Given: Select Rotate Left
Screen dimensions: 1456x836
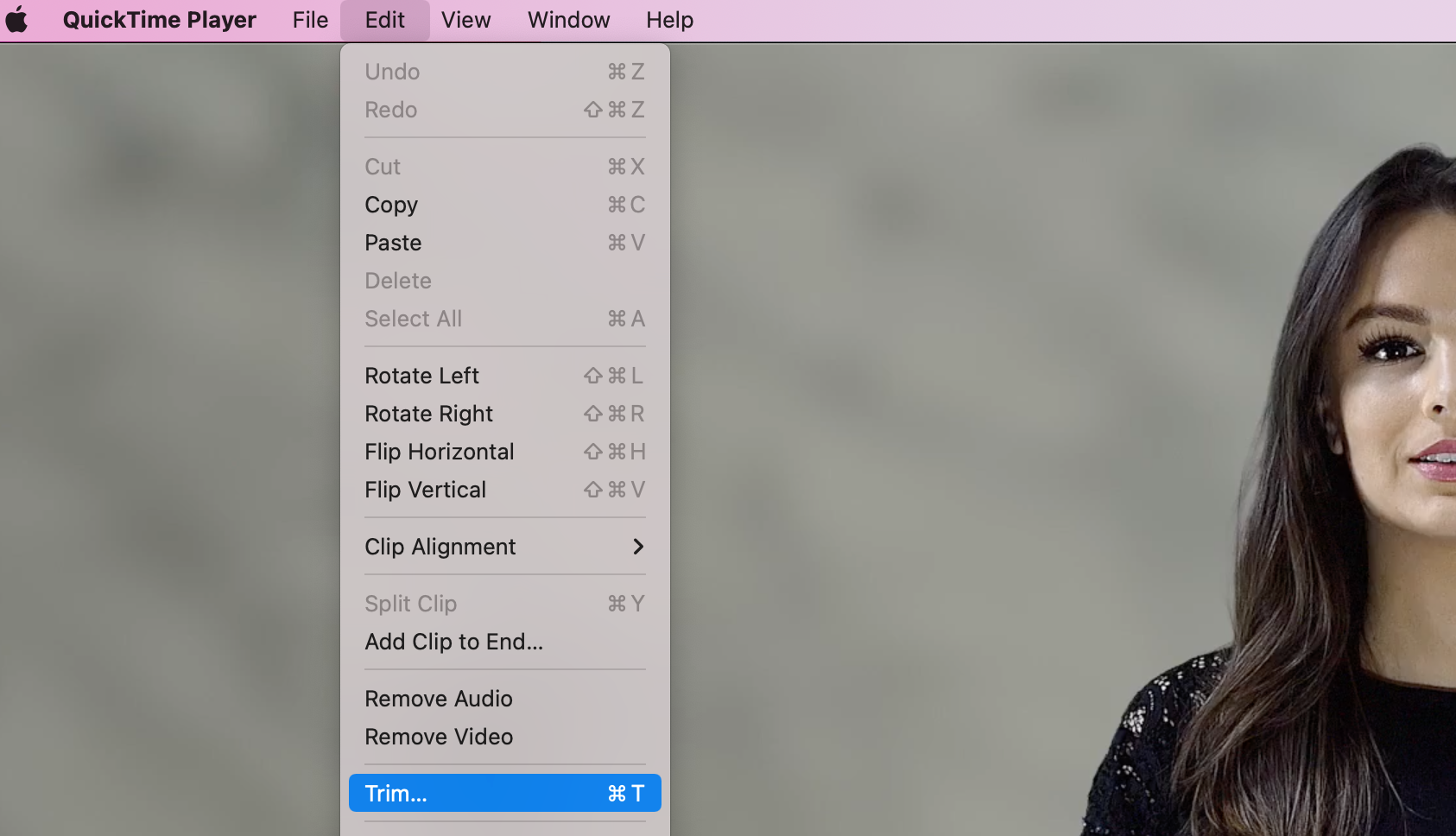Looking at the screenshot, I should click(505, 376).
